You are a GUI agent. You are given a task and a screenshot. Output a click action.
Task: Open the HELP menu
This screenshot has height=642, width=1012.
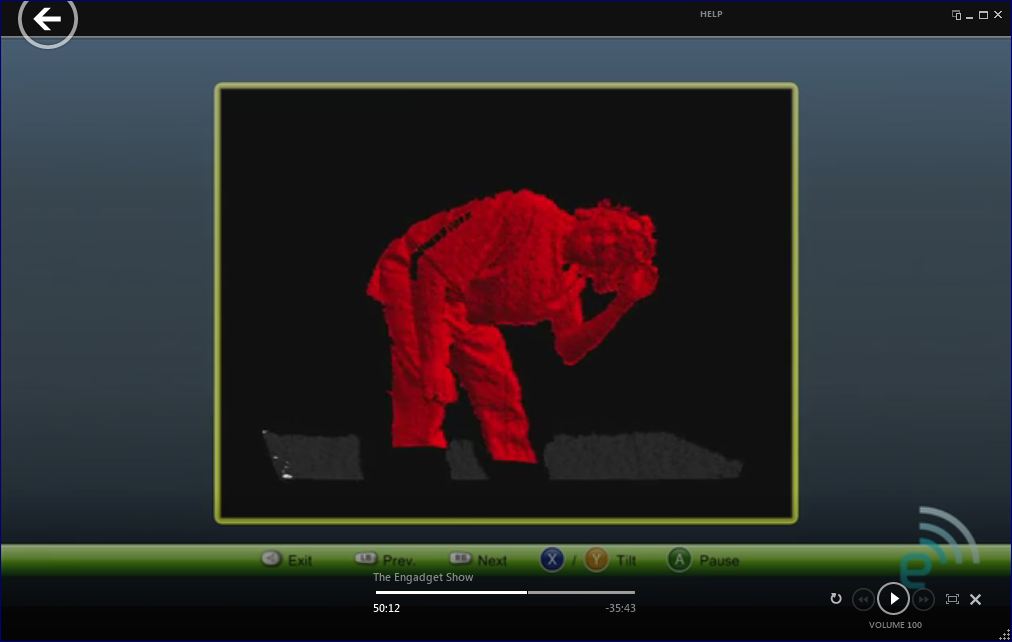point(711,14)
